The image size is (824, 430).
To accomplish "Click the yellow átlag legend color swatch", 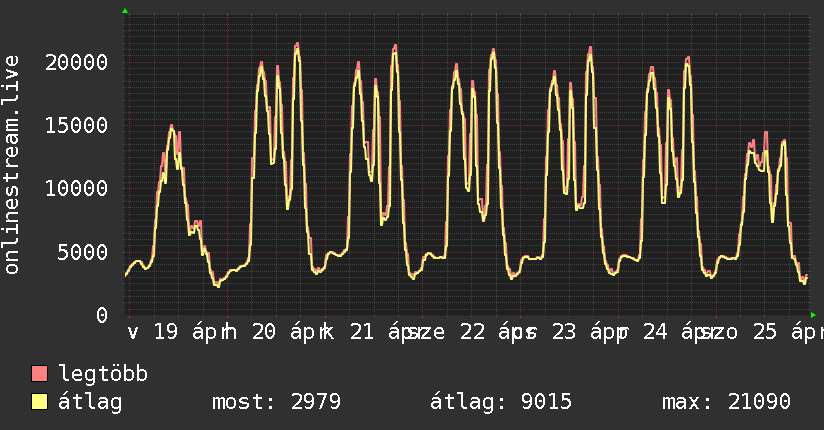I will pyautogui.click(x=40, y=402).
